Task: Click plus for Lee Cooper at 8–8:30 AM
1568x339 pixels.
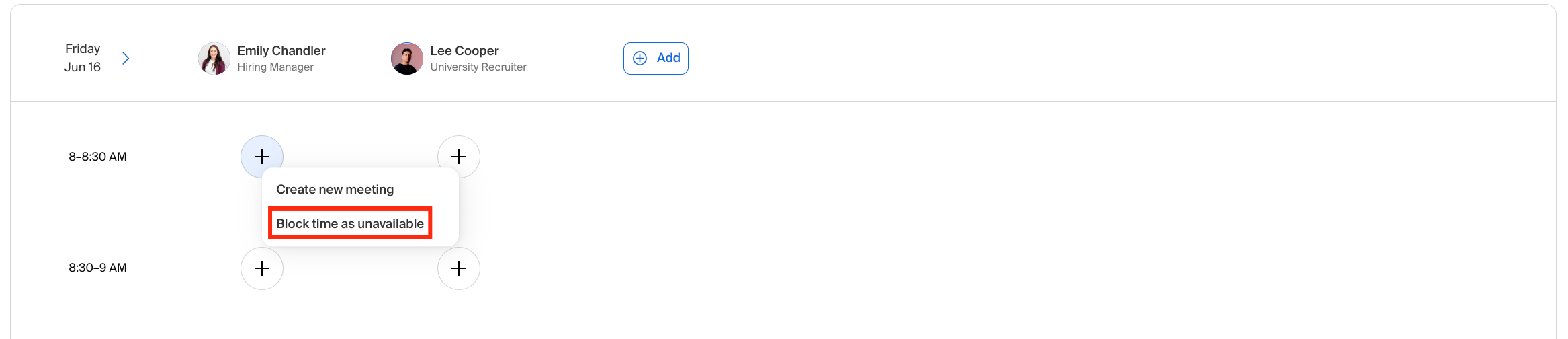Action: (x=459, y=157)
